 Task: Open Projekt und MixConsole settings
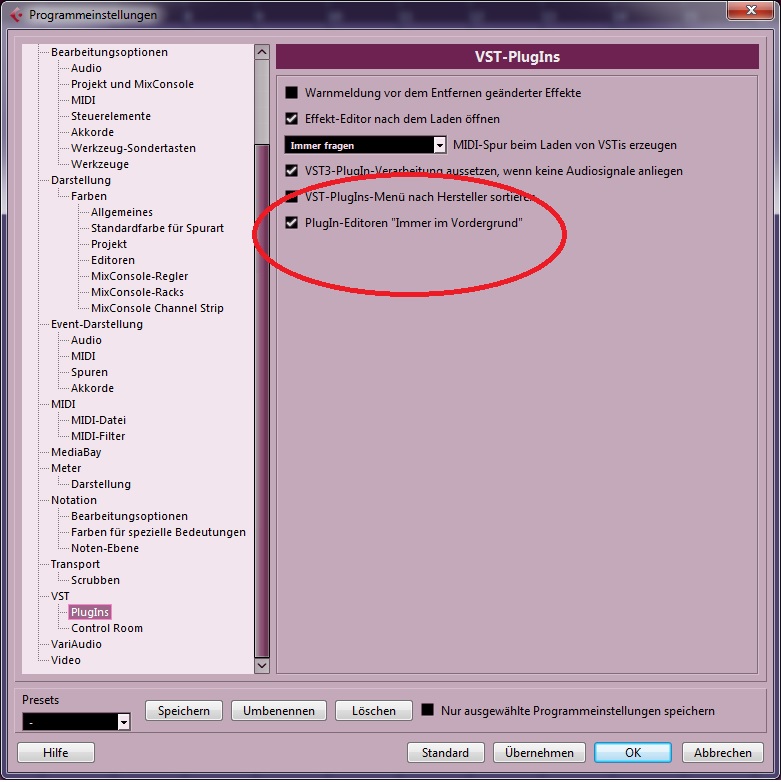click(x=132, y=84)
